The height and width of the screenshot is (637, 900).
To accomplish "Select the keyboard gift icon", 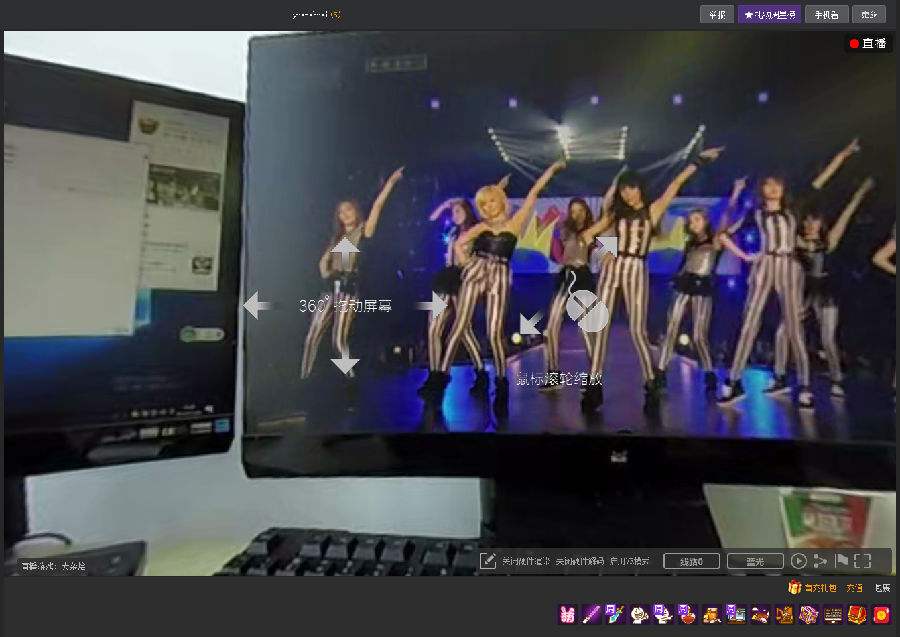I will 833,615.
